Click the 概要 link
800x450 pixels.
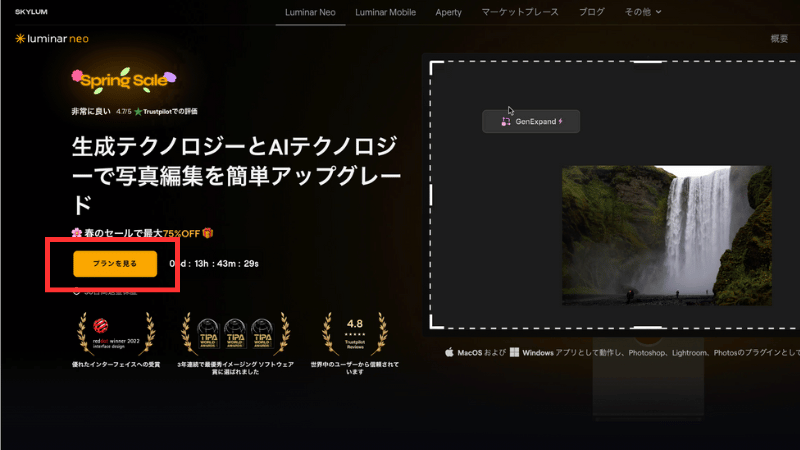click(779, 39)
